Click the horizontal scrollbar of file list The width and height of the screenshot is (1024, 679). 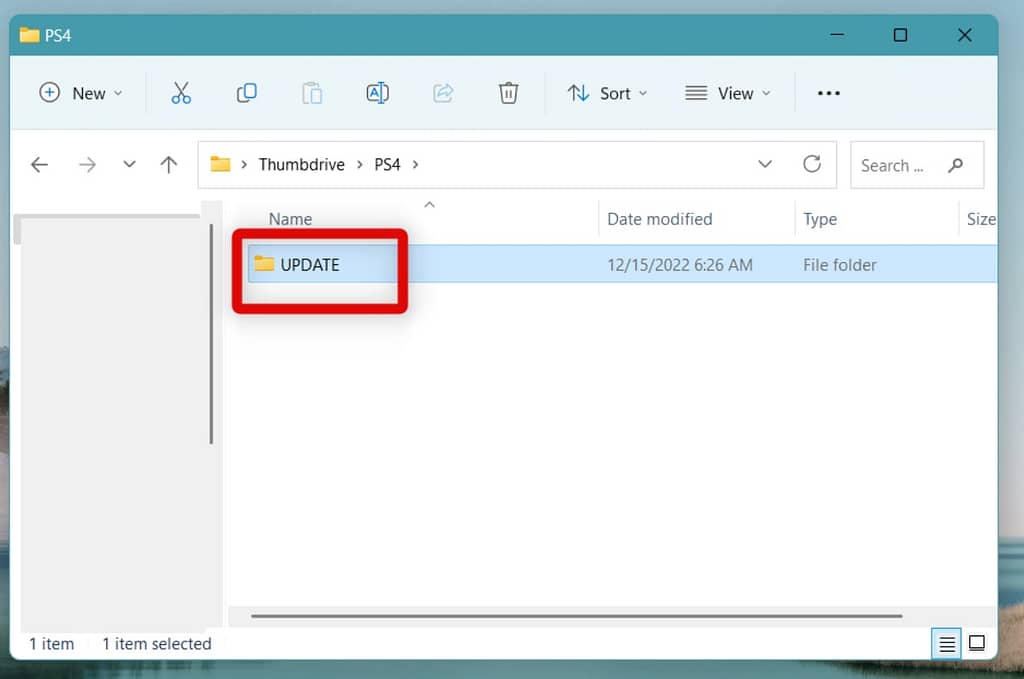pos(577,616)
